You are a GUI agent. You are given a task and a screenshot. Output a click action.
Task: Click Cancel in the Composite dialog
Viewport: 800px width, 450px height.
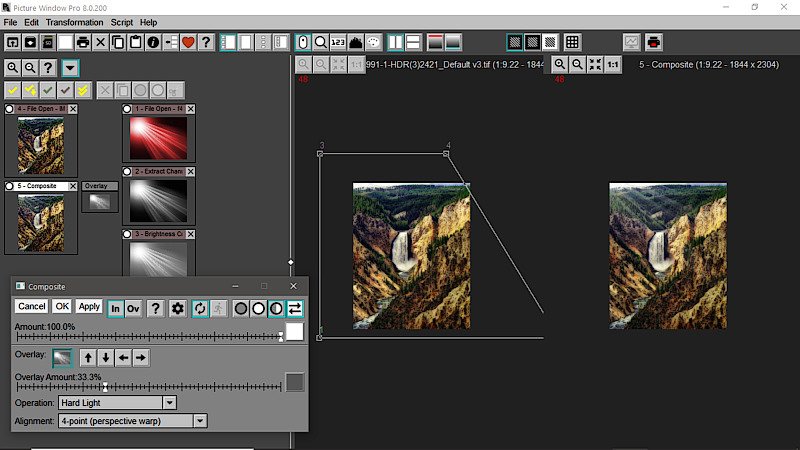31,307
